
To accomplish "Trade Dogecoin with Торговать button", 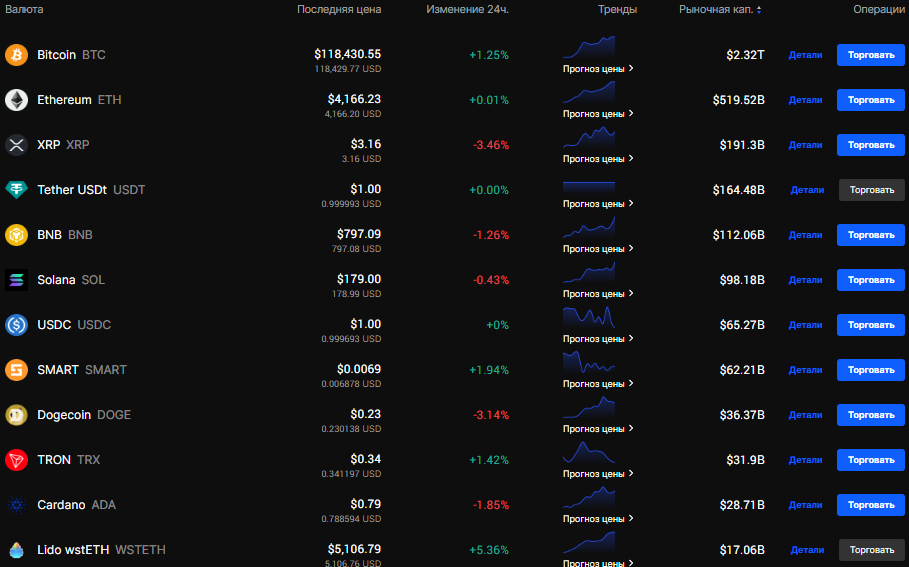I will click(871, 415).
